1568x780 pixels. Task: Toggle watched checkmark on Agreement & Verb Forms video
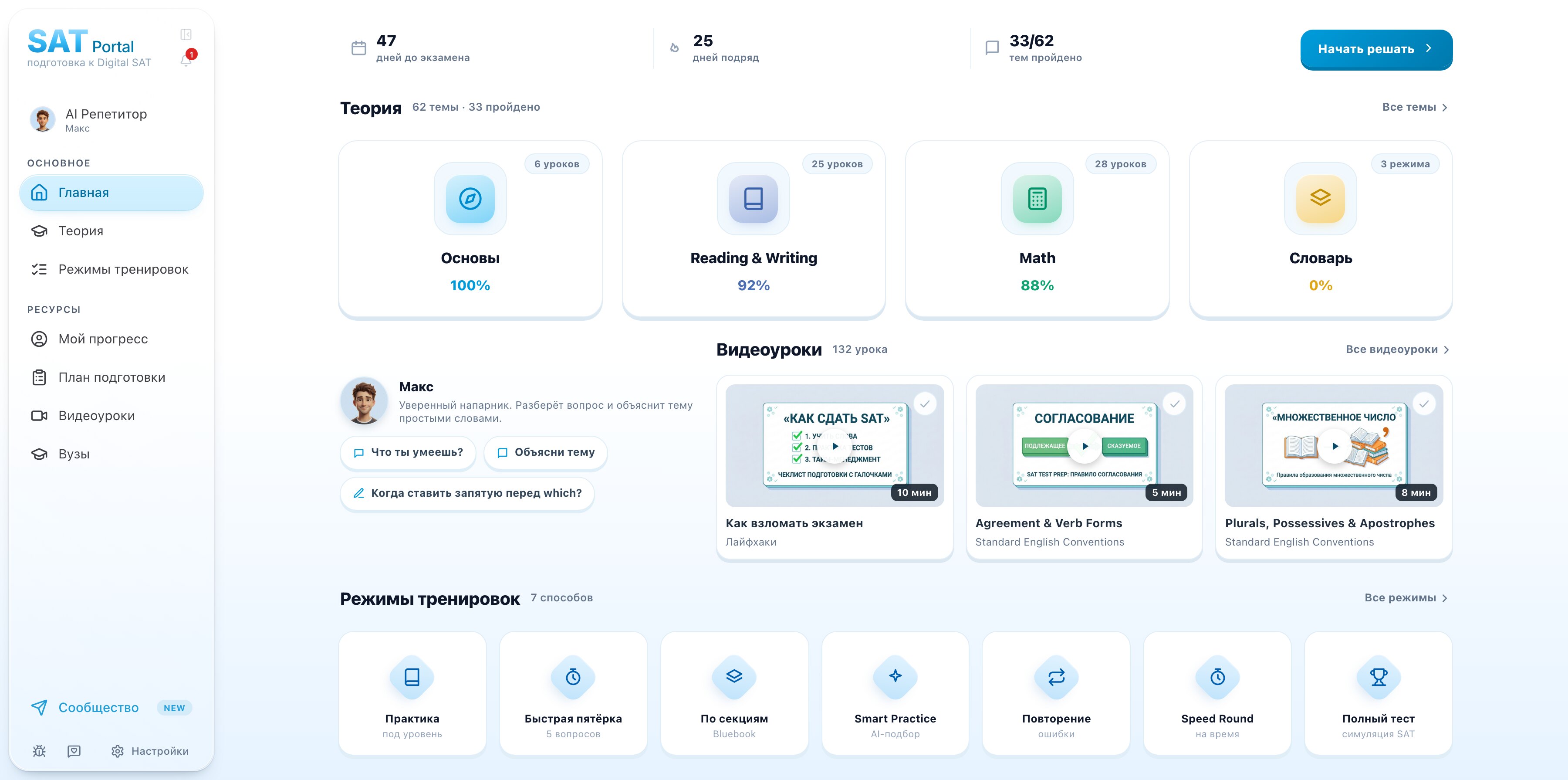[x=1174, y=404]
